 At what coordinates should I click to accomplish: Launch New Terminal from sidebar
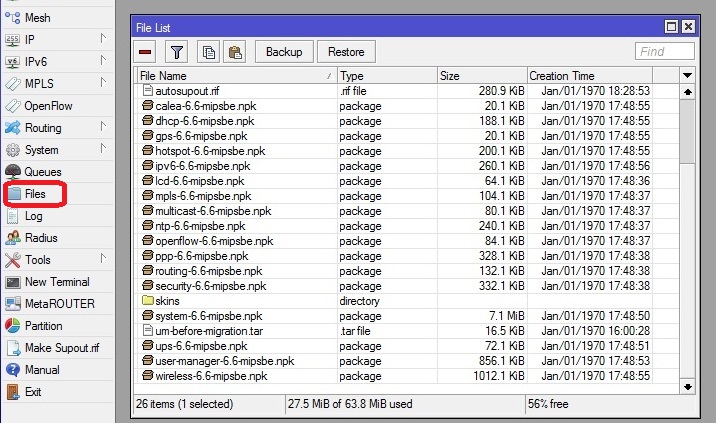coord(56,282)
